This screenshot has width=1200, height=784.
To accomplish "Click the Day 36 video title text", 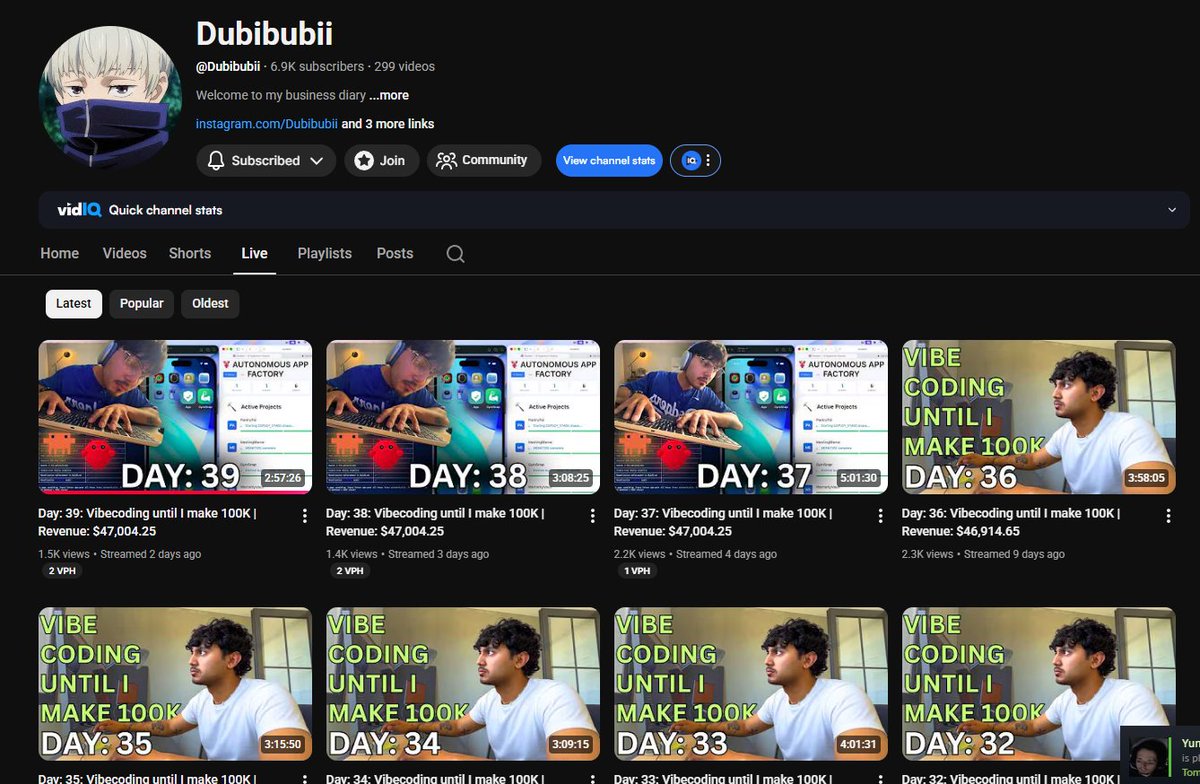I will (1011, 522).
